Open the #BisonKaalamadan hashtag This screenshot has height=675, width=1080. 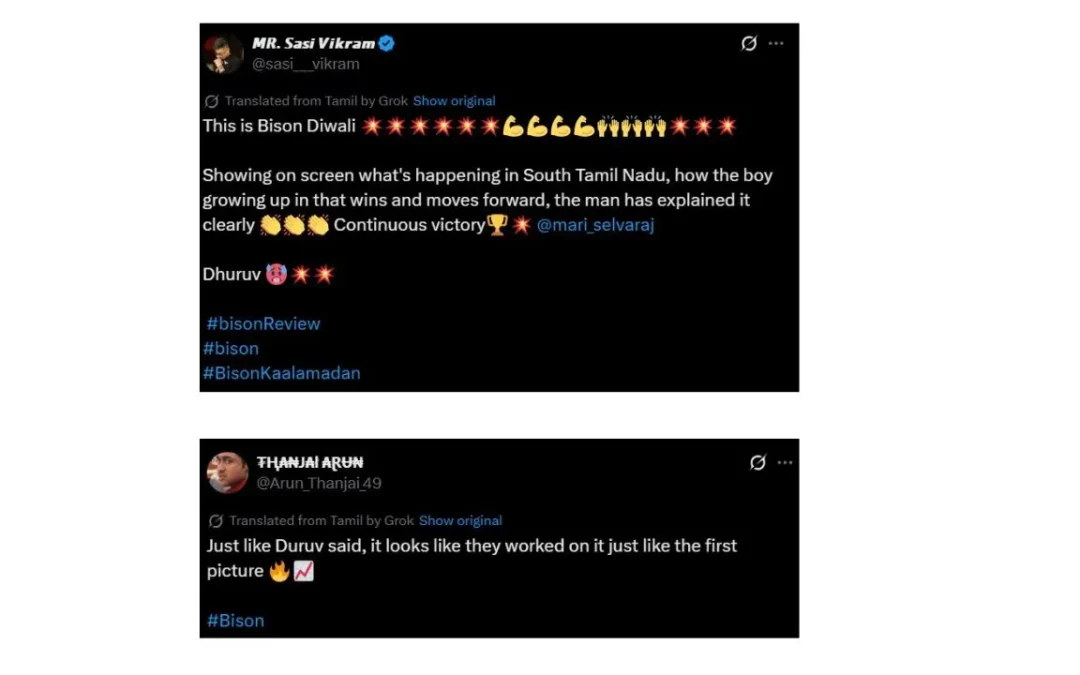coord(281,373)
